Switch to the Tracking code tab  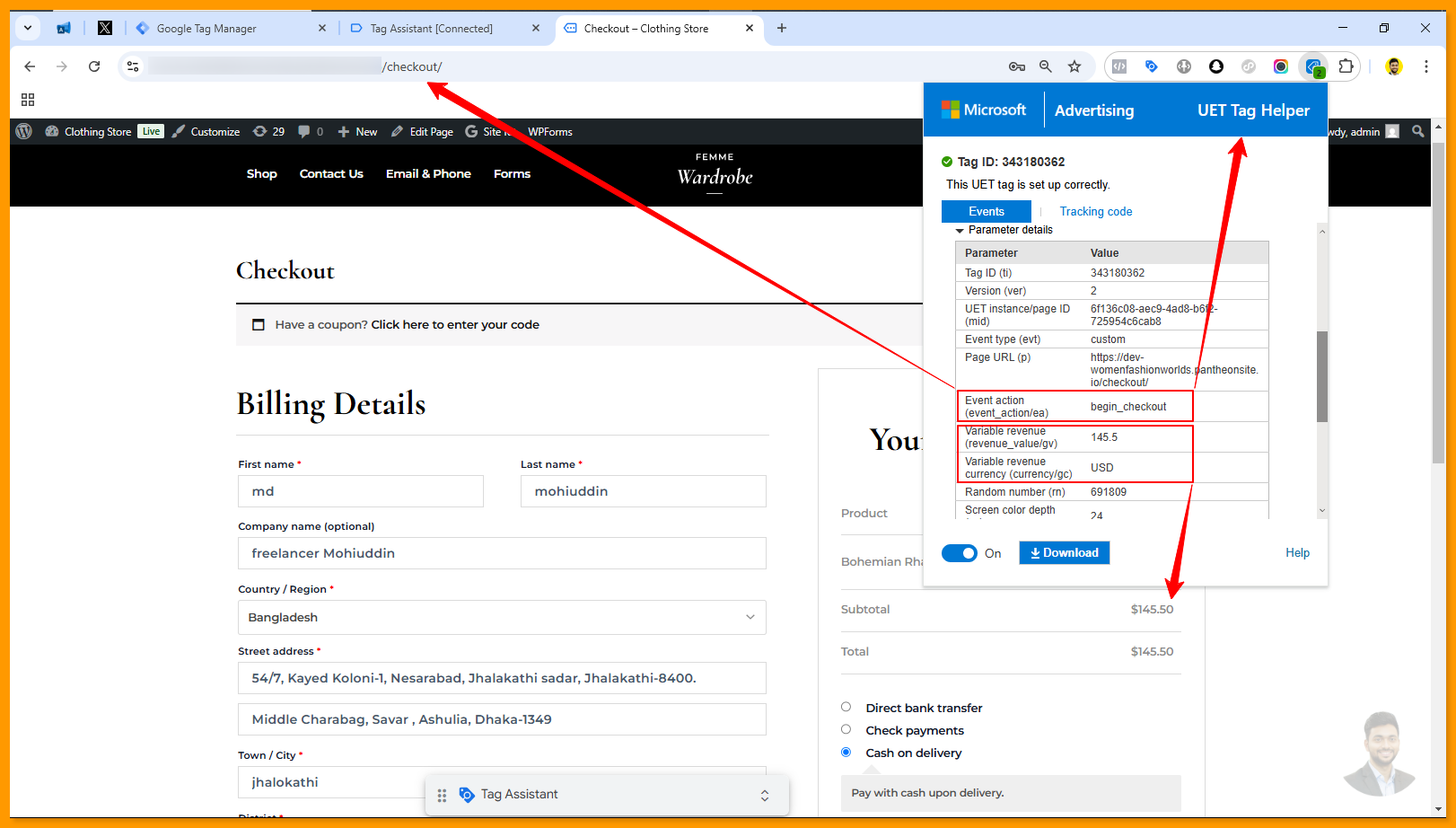(x=1095, y=212)
